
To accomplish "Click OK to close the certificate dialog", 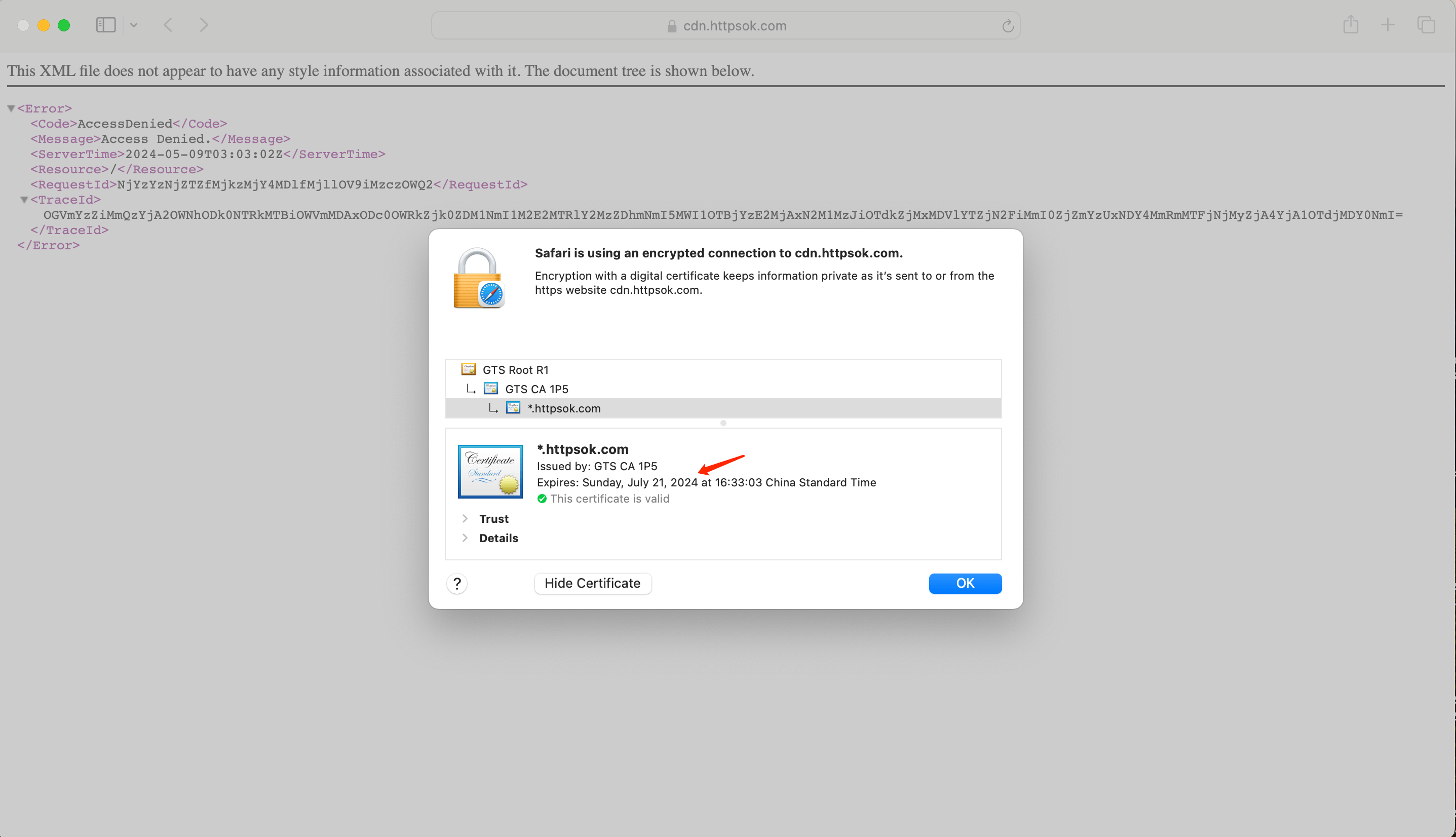I will coord(965,583).
